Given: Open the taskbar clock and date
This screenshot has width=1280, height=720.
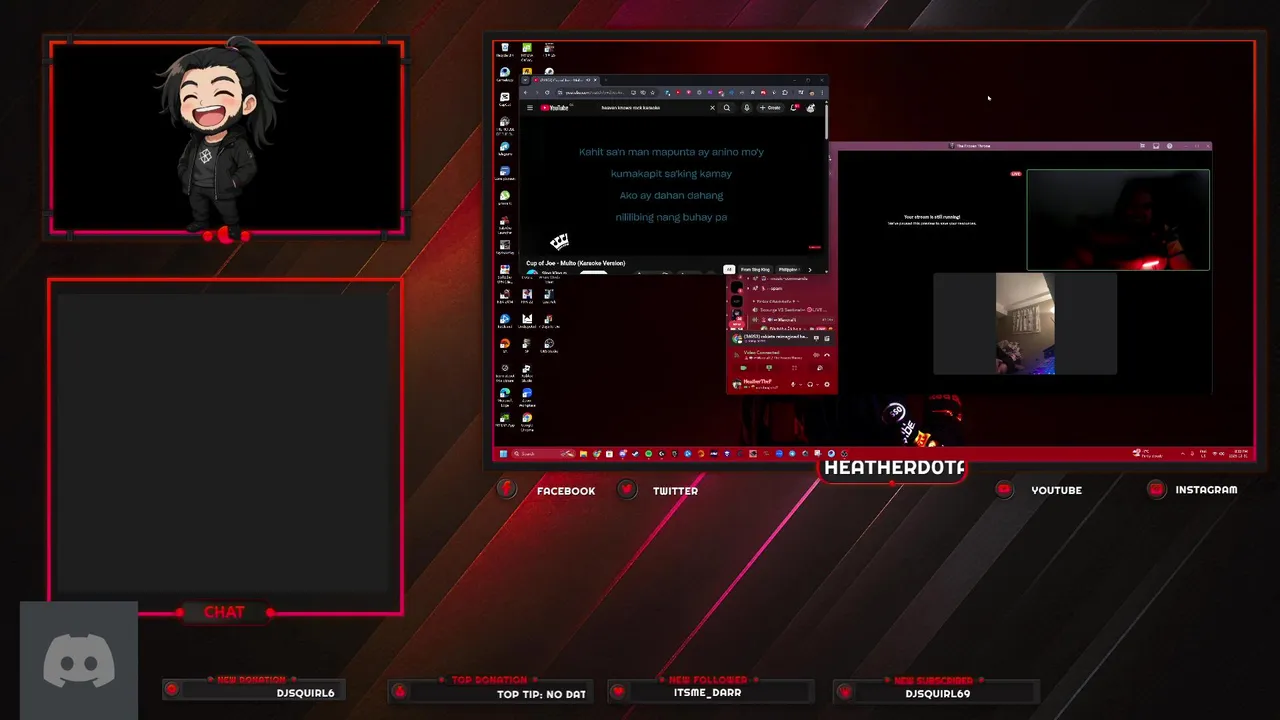Looking at the screenshot, I should click(x=1239, y=454).
